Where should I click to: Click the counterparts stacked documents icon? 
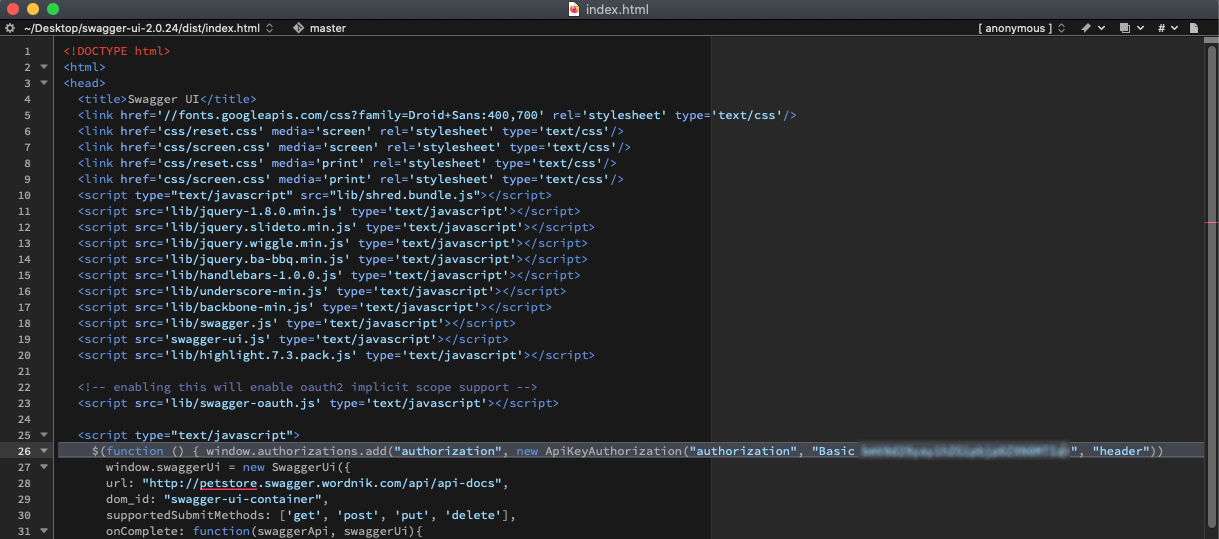coord(1125,28)
